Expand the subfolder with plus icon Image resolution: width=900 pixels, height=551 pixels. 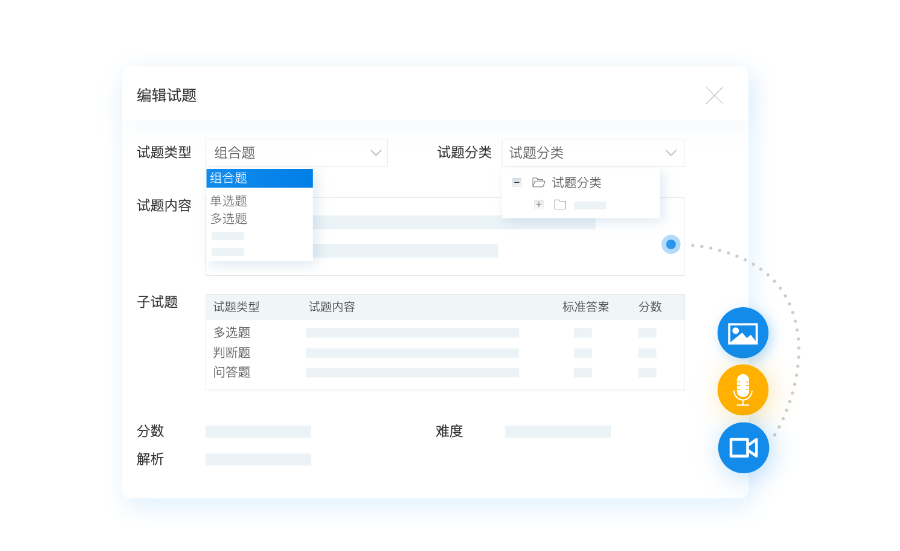point(538,204)
